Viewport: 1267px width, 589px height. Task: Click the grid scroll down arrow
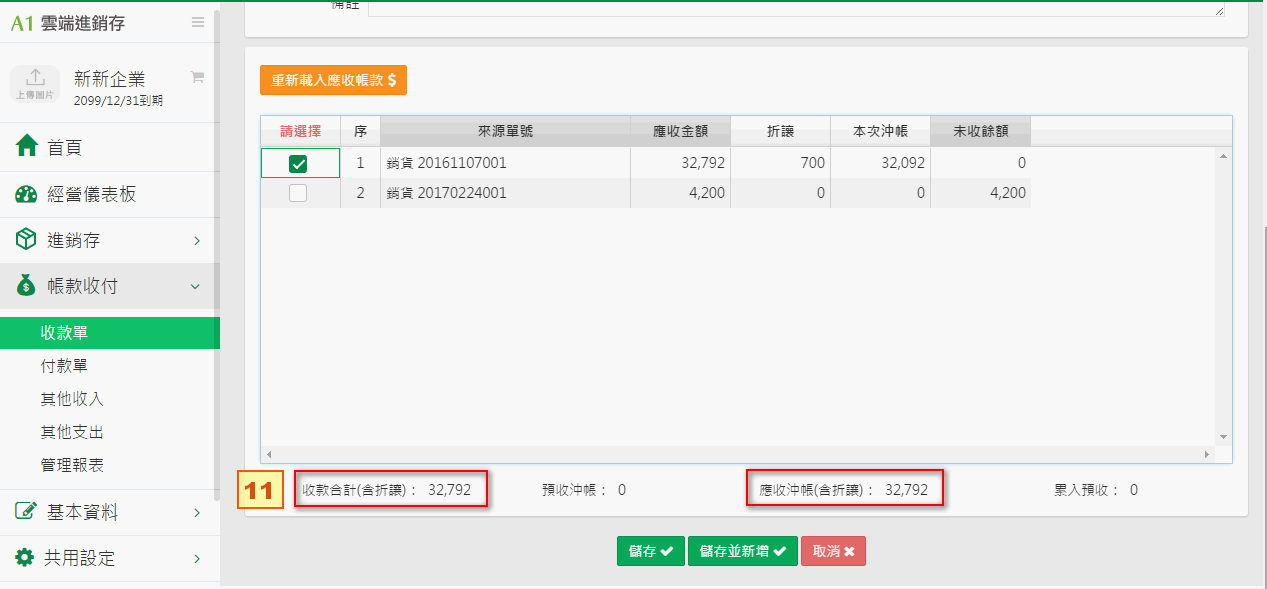(1223, 437)
